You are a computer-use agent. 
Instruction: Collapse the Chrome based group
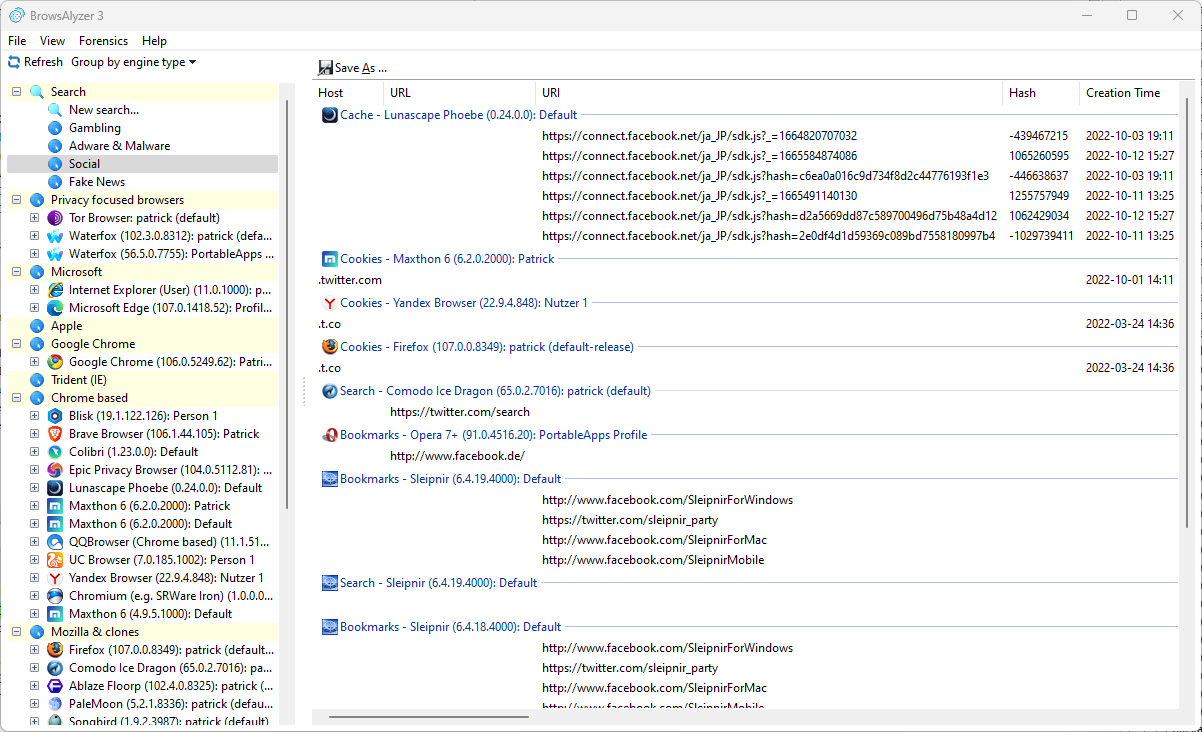click(x=16, y=398)
